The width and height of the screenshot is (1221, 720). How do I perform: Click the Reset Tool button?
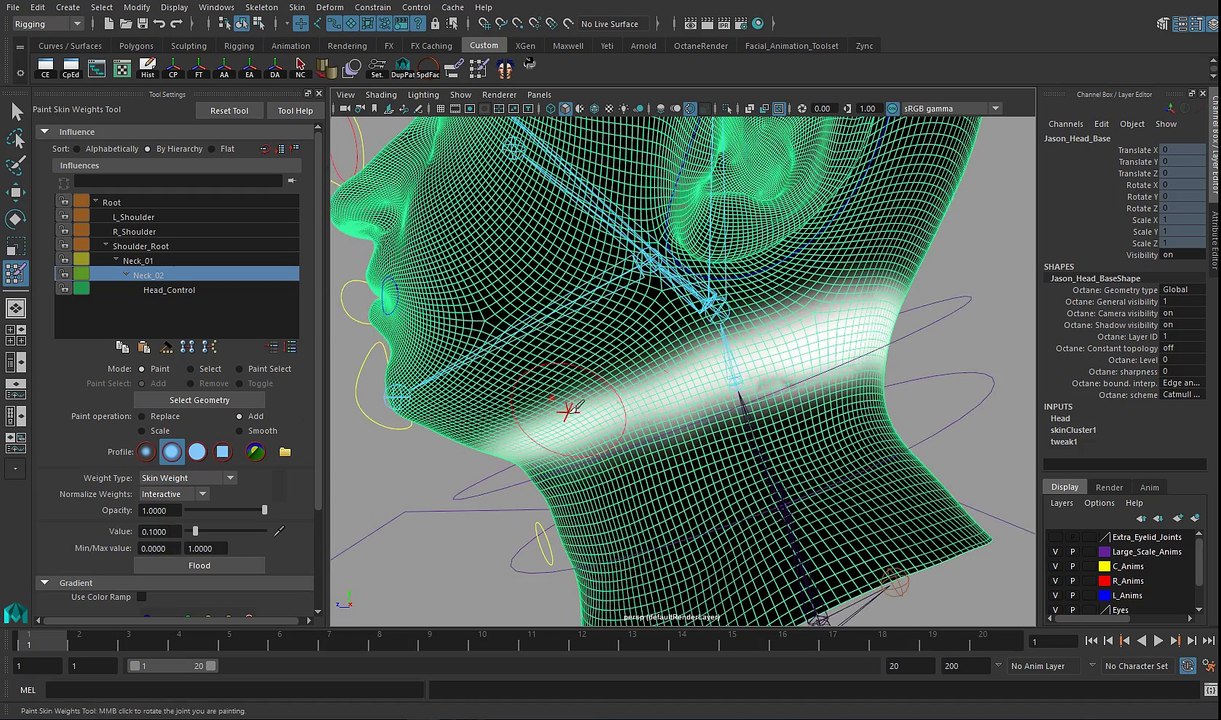(x=229, y=111)
